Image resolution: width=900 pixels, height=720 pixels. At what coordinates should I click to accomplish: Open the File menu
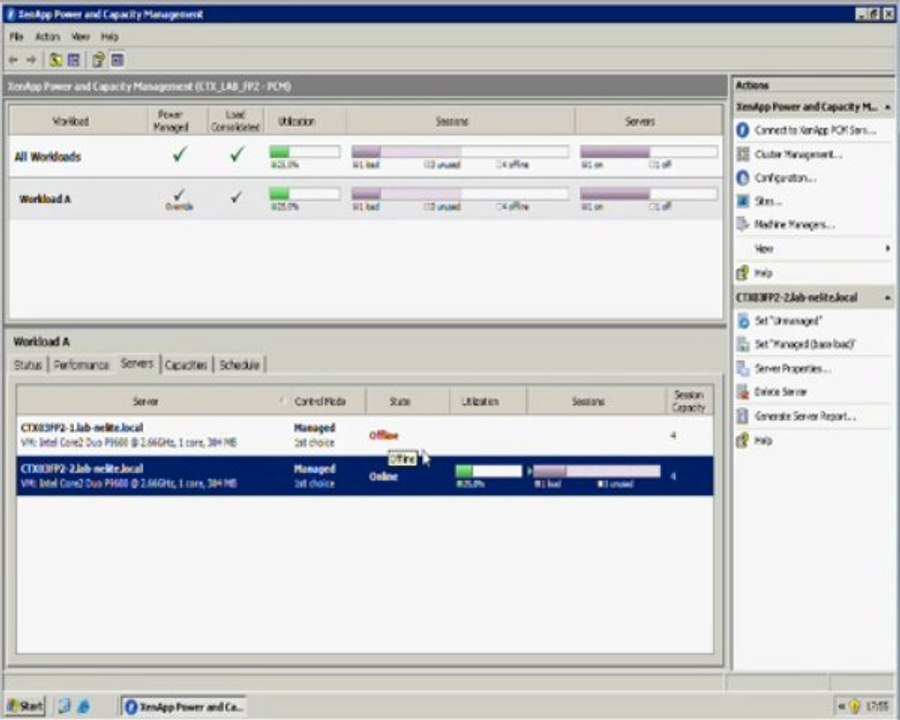16,37
